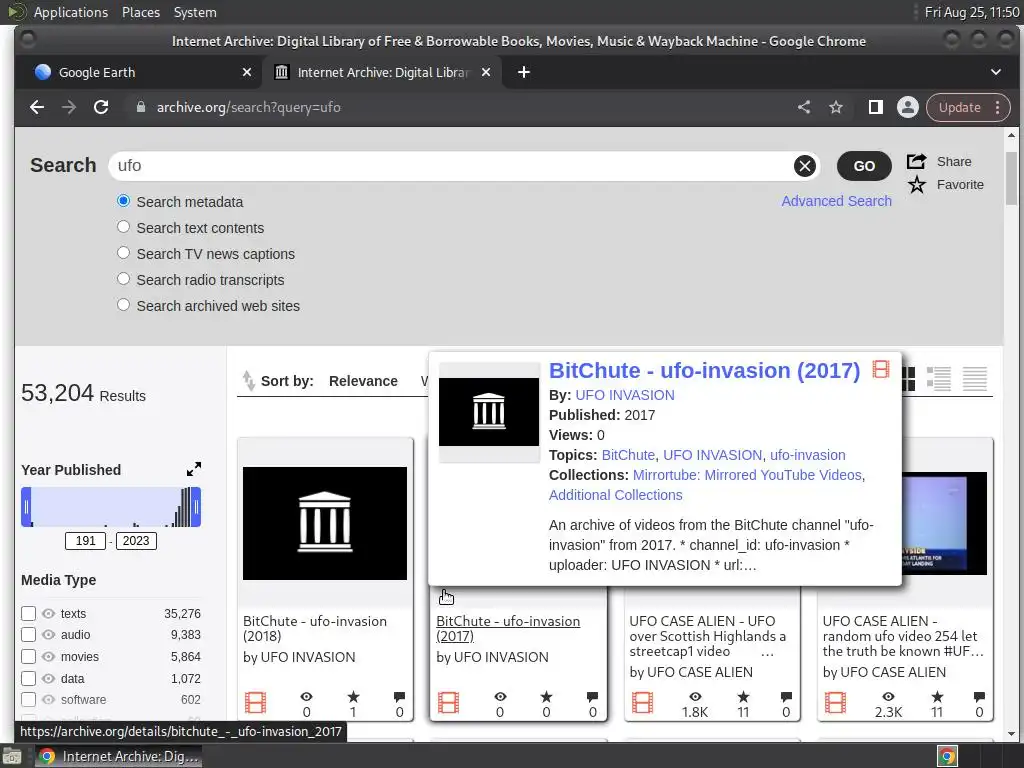
Task: Check the data media type
Action: (x=28, y=679)
